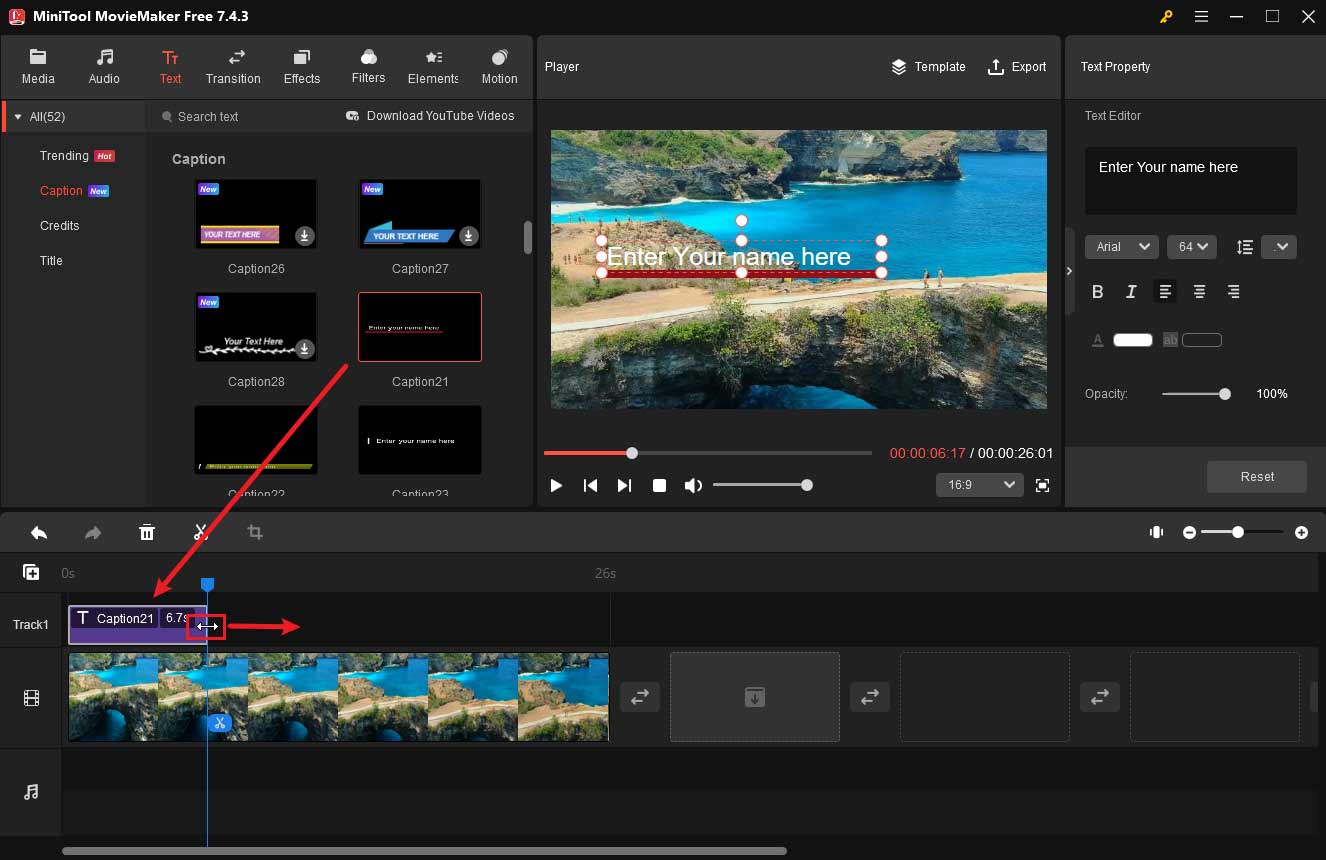Open the Media tab
The height and width of the screenshot is (860, 1326).
point(38,67)
